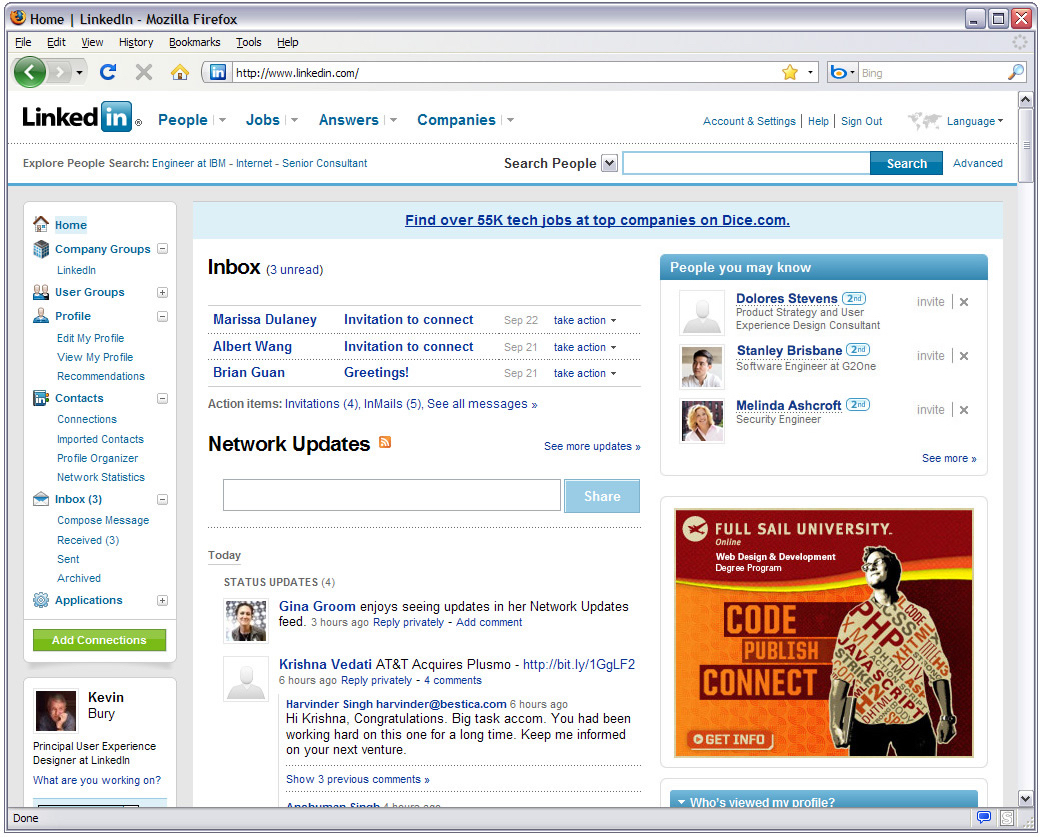Collapse the Inbox section in the sidebar

click(162, 500)
